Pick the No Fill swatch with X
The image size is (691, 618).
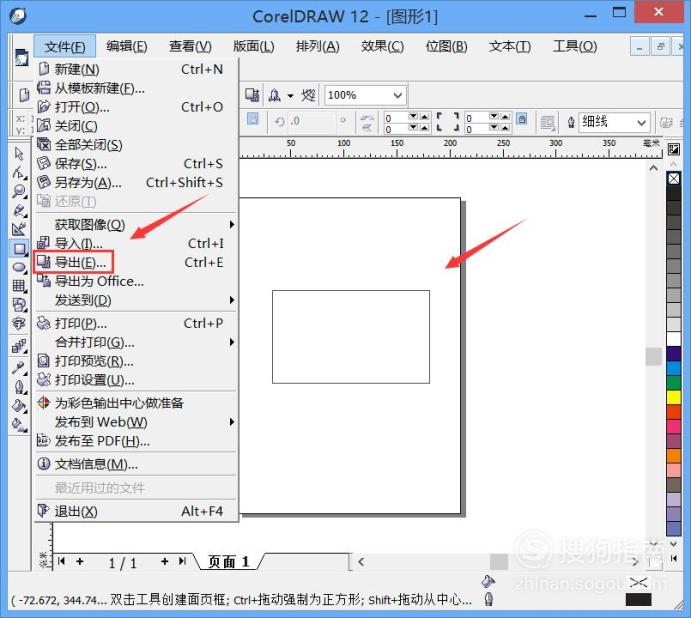coord(673,179)
